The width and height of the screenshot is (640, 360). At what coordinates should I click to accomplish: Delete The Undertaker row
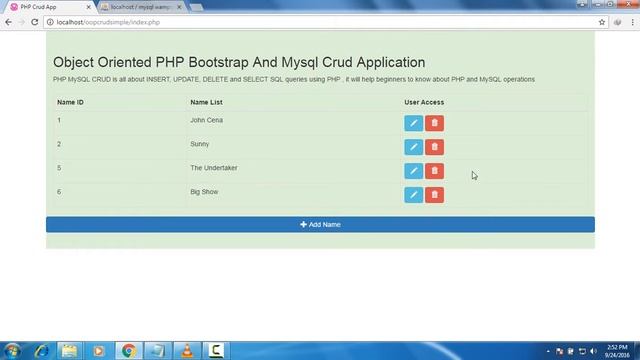click(x=434, y=171)
